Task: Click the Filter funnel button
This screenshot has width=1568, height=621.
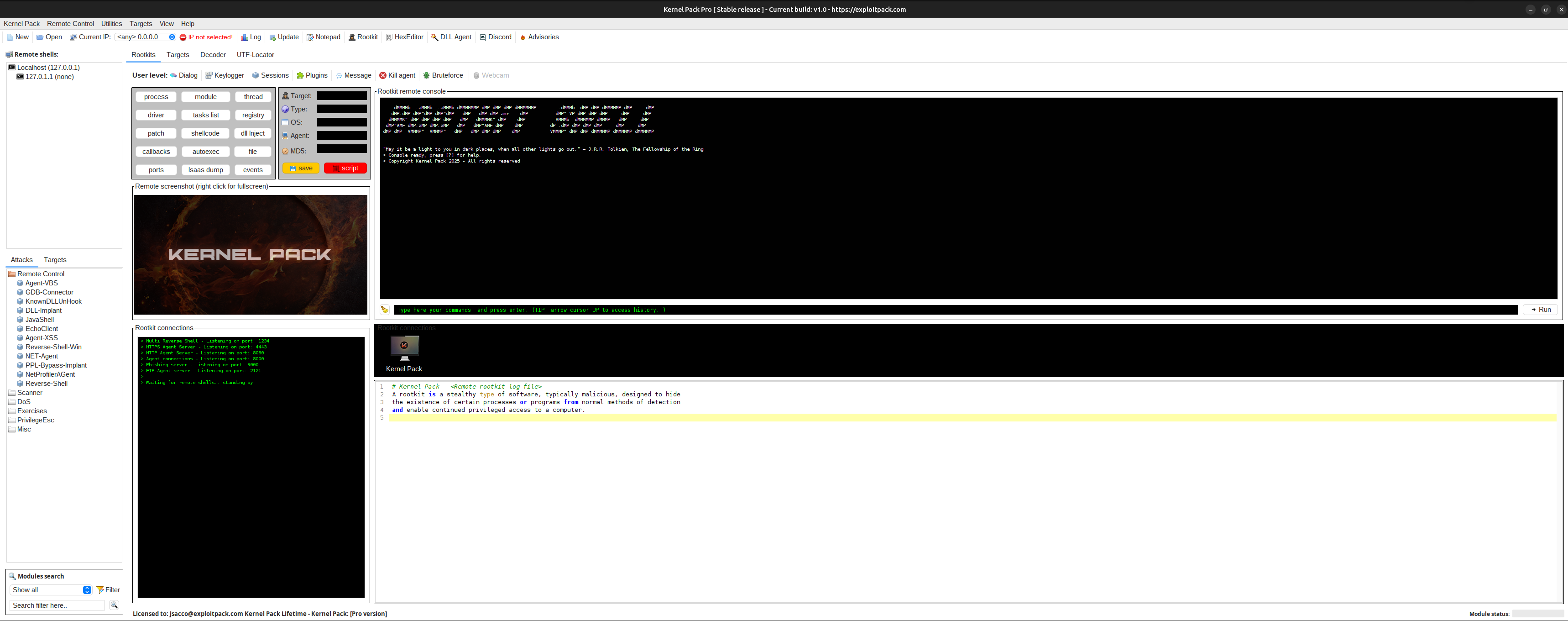Action: pos(108,590)
